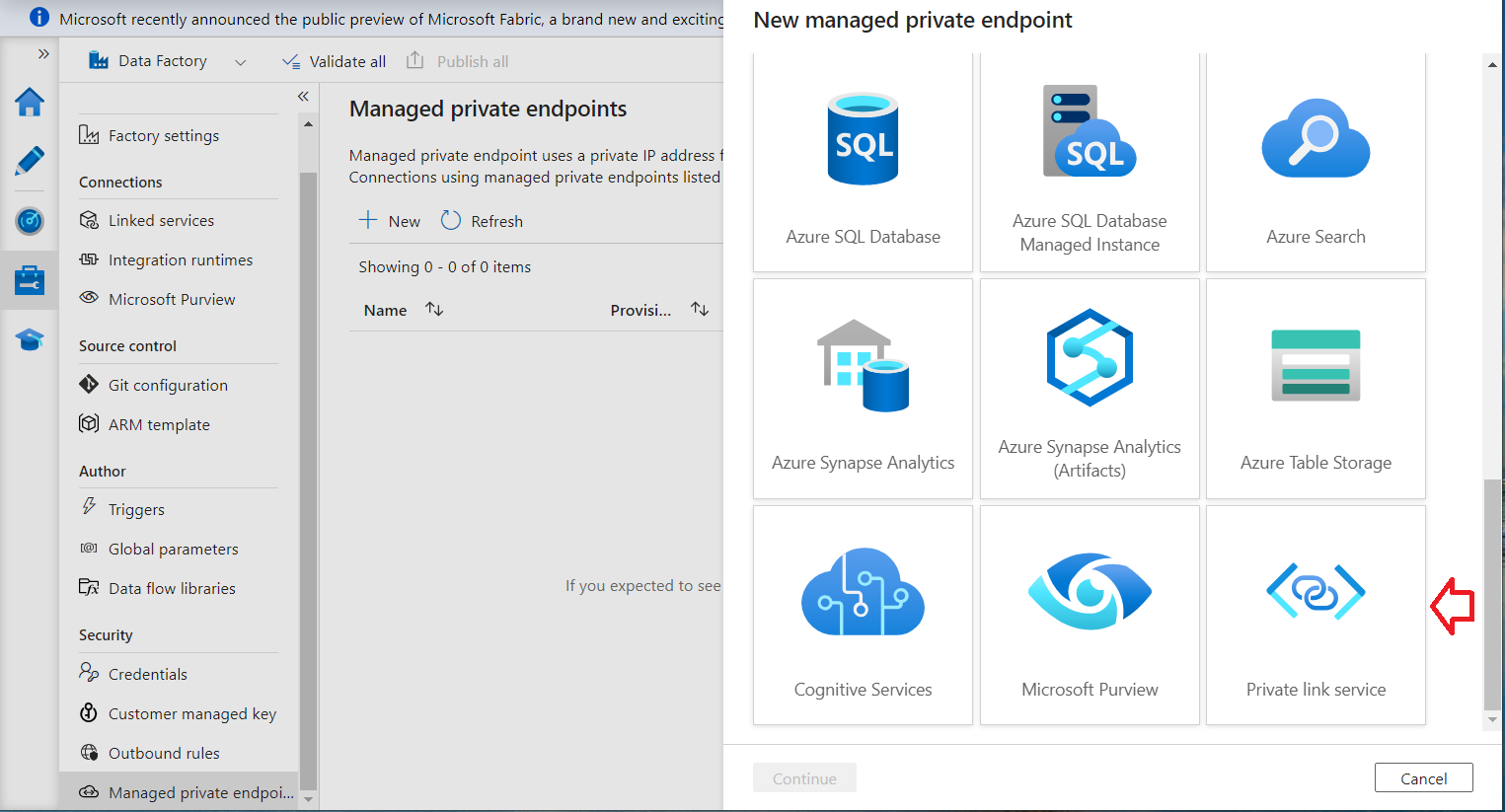The height and width of the screenshot is (812, 1505).
Task: Select the Azure SQL Database tile
Action: (863, 163)
